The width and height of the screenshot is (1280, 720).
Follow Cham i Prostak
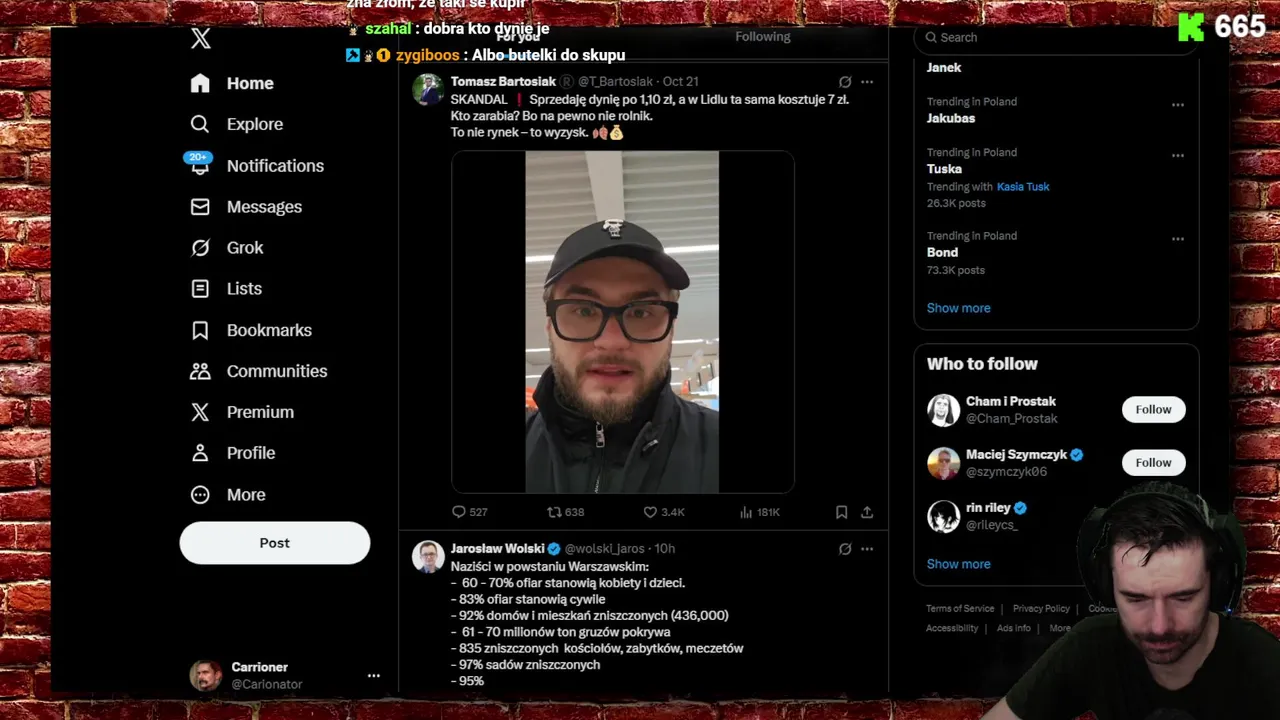(1153, 409)
